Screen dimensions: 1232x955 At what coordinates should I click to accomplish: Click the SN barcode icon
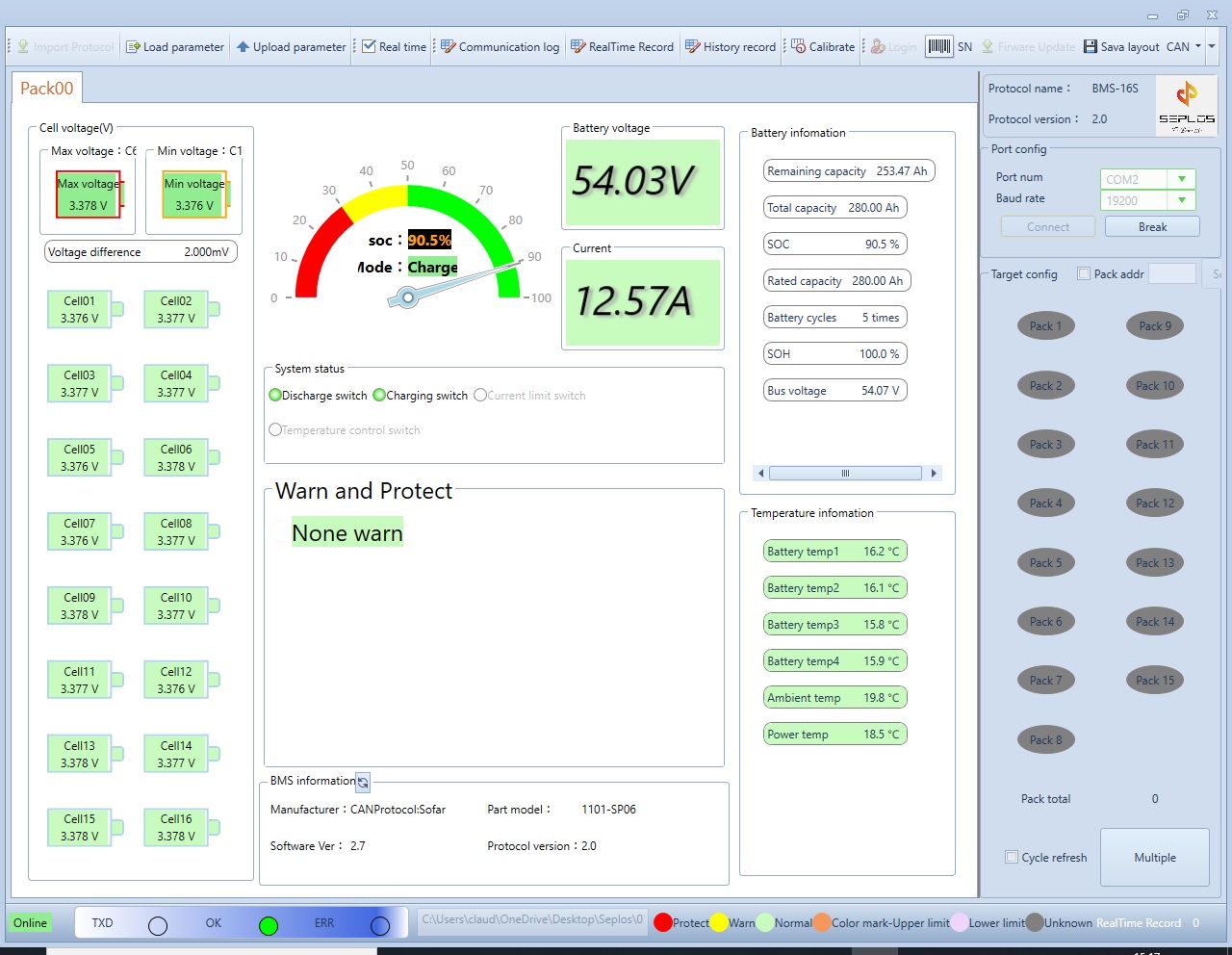[x=938, y=46]
